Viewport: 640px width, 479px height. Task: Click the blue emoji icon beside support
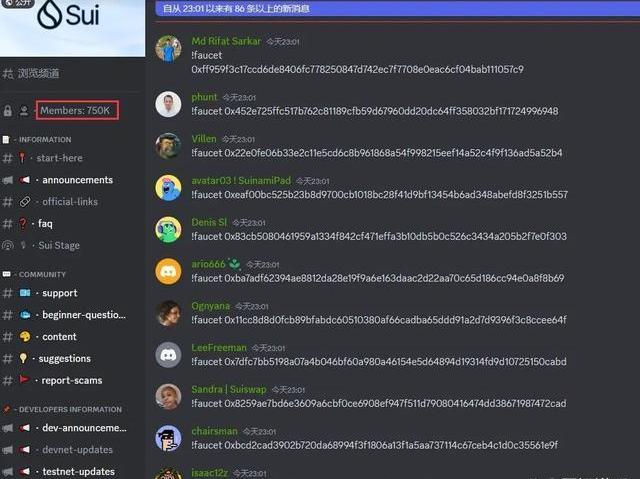25,293
